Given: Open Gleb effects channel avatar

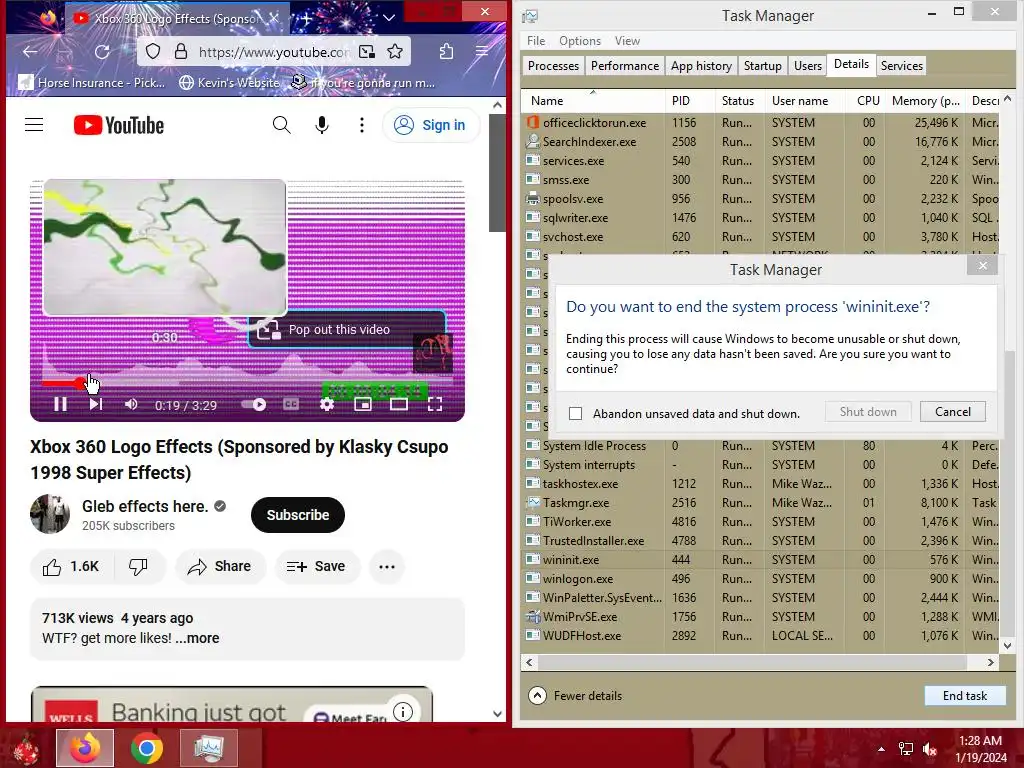Looking at the screenshot, I should [x=50, y=515].
